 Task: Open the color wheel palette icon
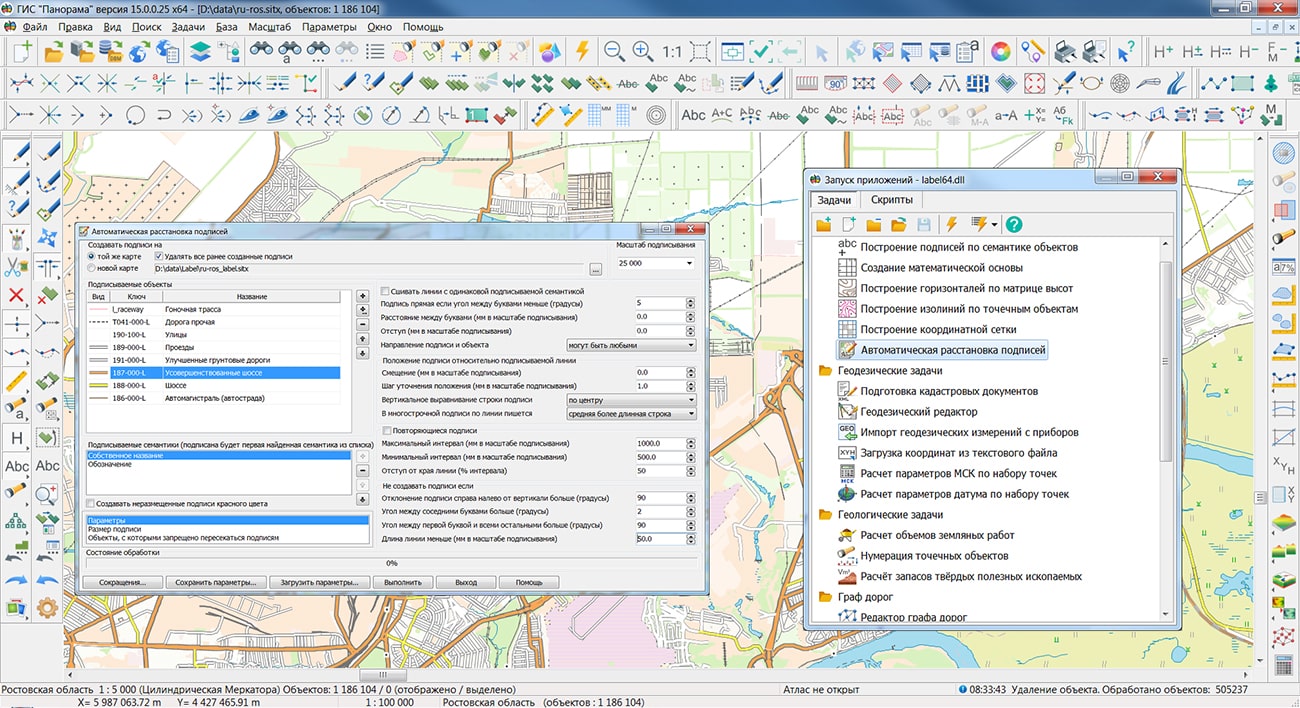pos(1000,51)
